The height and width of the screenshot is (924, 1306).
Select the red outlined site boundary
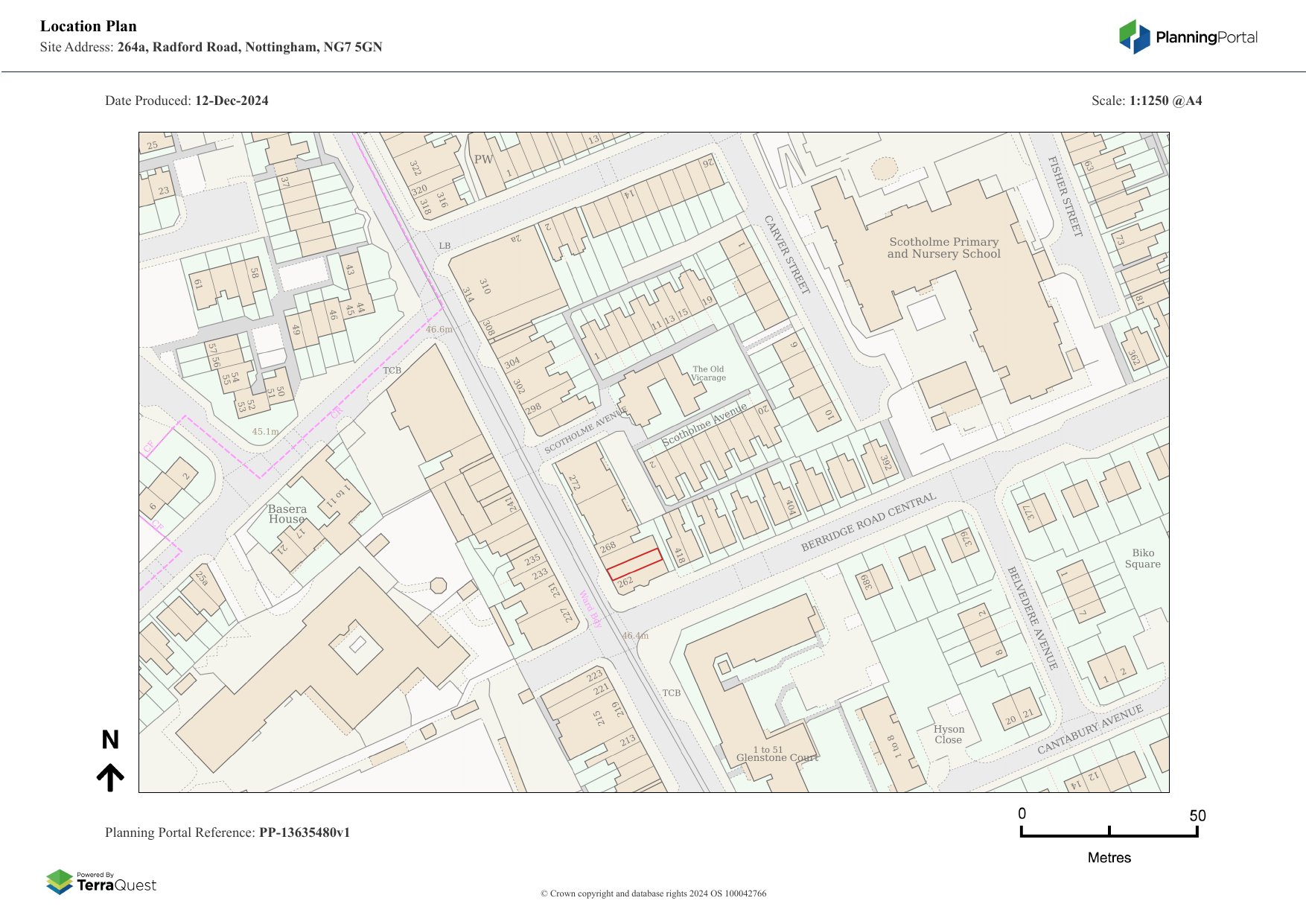pos(634,564)
